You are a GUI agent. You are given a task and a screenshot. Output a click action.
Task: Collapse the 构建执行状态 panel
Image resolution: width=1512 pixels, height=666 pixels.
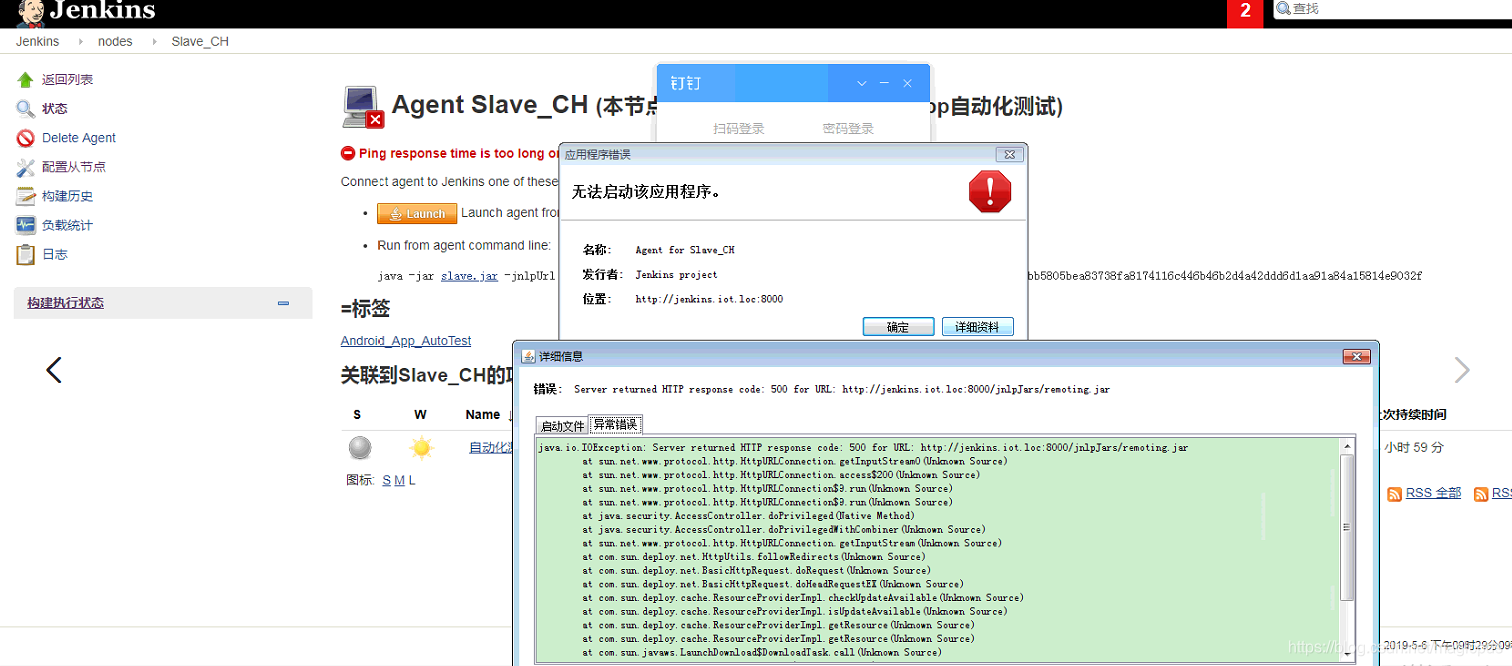(x=283, y=303)
